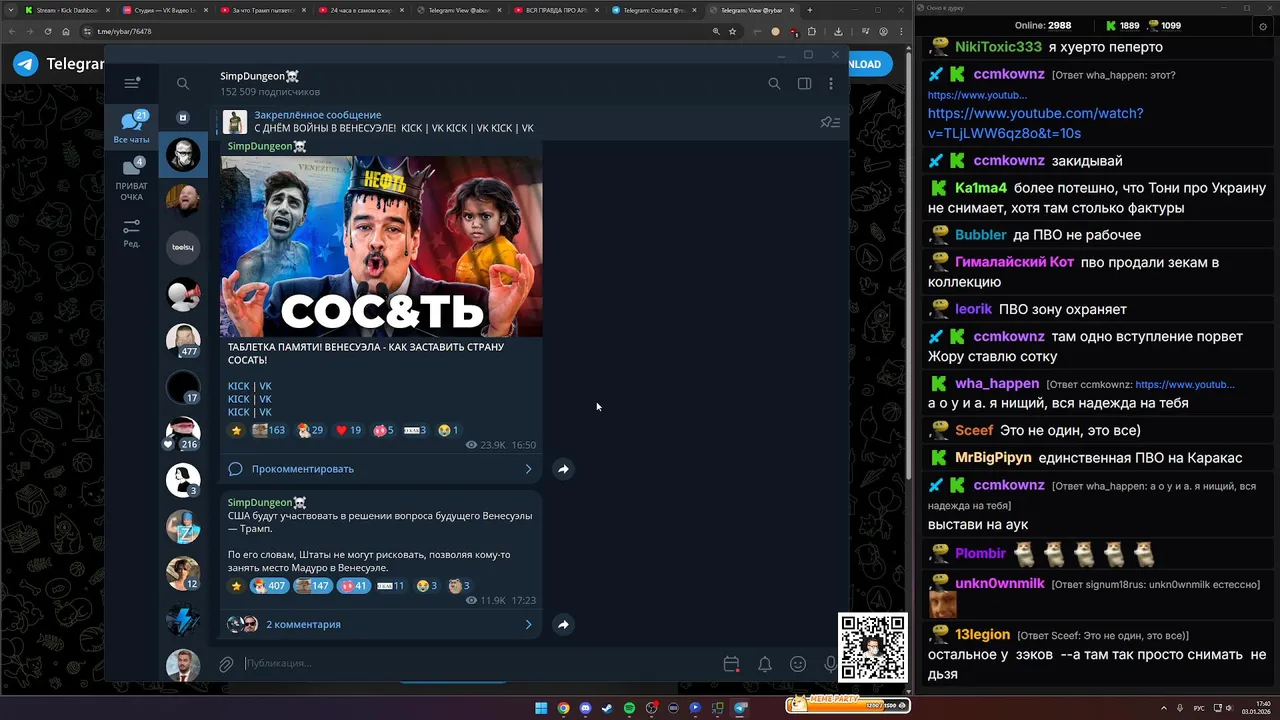Click paperclip attach file icon
Image resolution: width=1280 pixels, height=720 pixels.
[x=227, y=664]
